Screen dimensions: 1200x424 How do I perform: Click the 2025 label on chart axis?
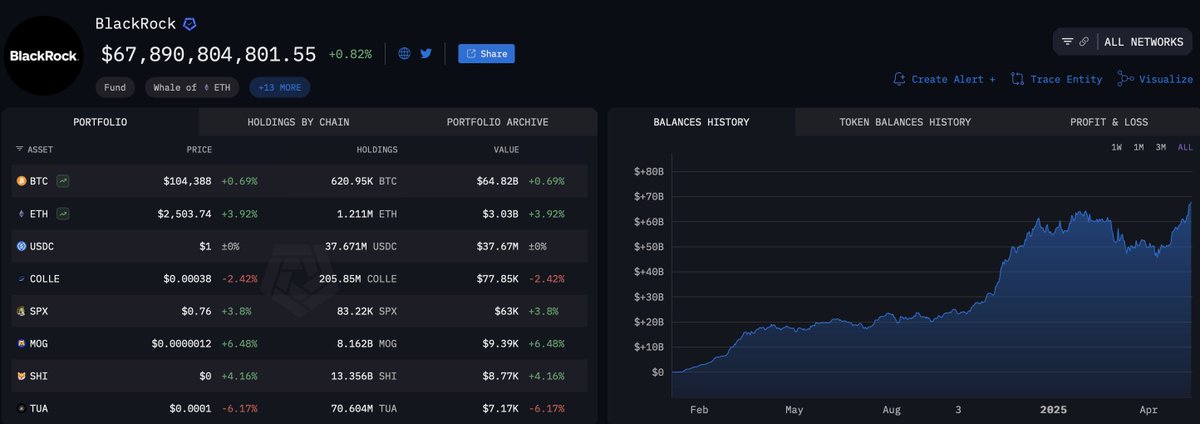[x=1055, y=409]
